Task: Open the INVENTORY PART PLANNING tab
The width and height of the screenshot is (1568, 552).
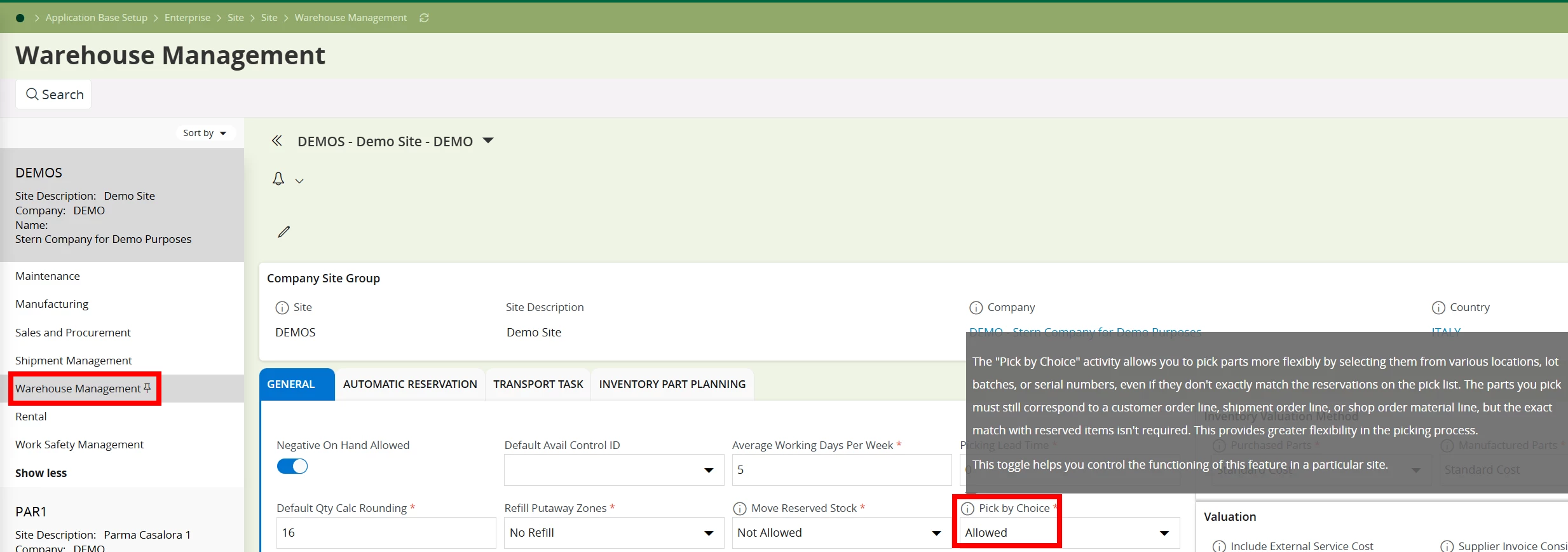Action: (x=672, y=384)
